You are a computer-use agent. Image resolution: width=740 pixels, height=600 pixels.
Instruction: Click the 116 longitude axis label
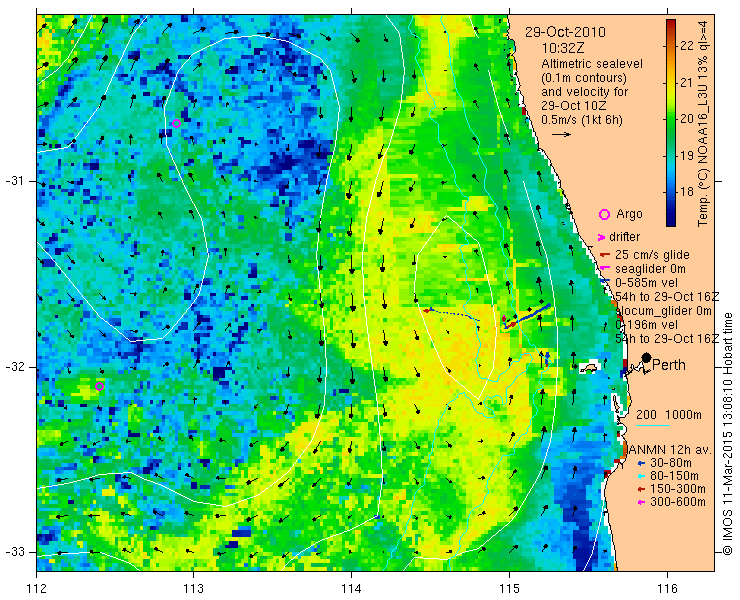[667, 589]
